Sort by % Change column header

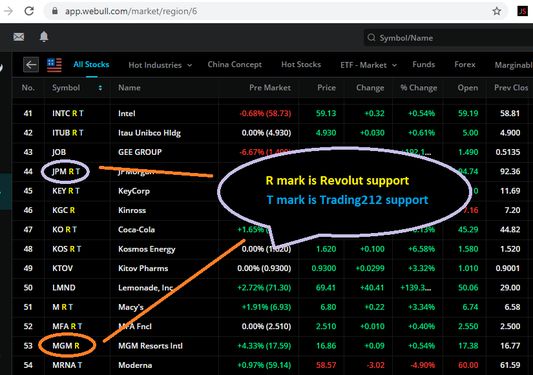point(418,88)
